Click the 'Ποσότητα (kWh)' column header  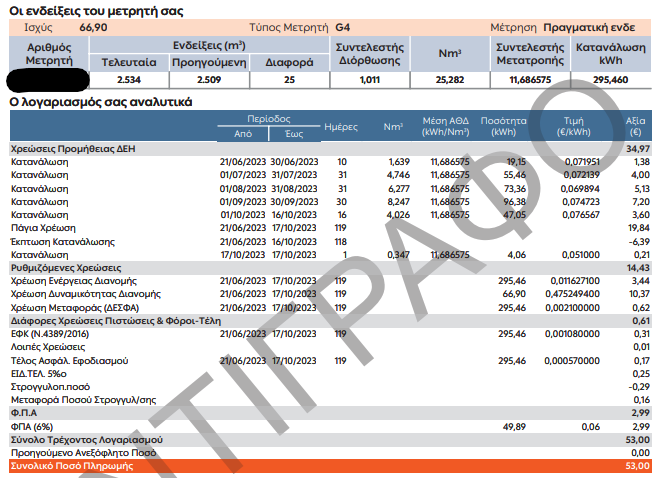[503, 126]
